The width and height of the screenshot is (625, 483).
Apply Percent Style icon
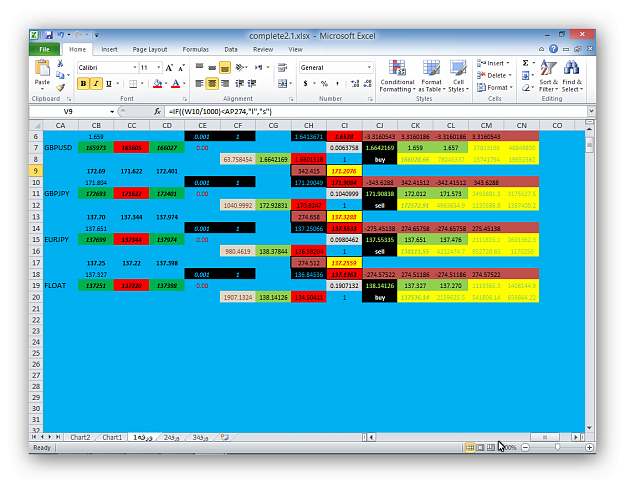point(324,83)
